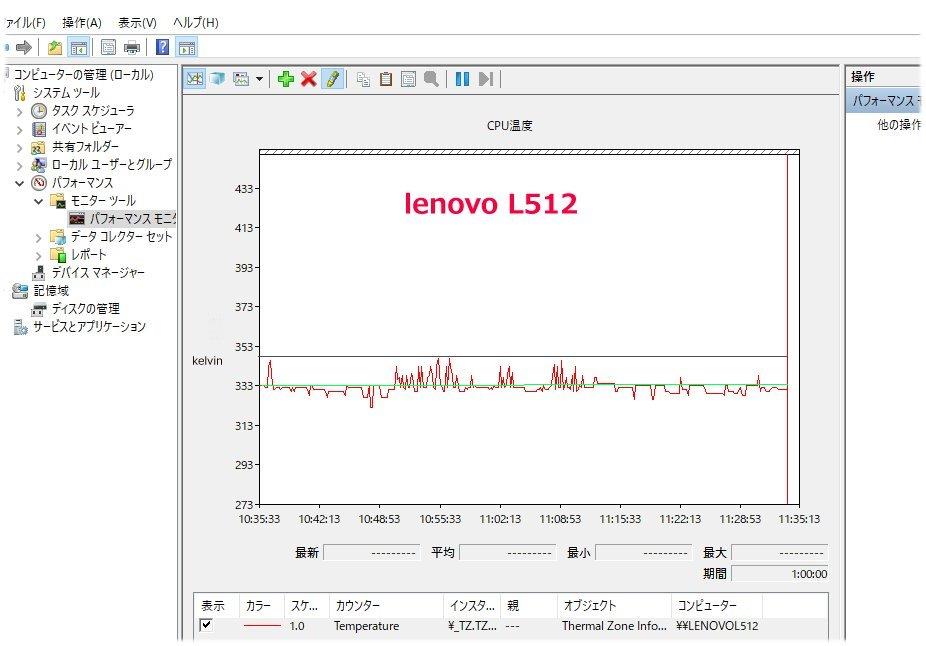Image resolution: width=926 pixels, height=646 pixels.
Task: Select コンピューターの管理 (ローカル) root node
Action: click(x=83, y=74)
